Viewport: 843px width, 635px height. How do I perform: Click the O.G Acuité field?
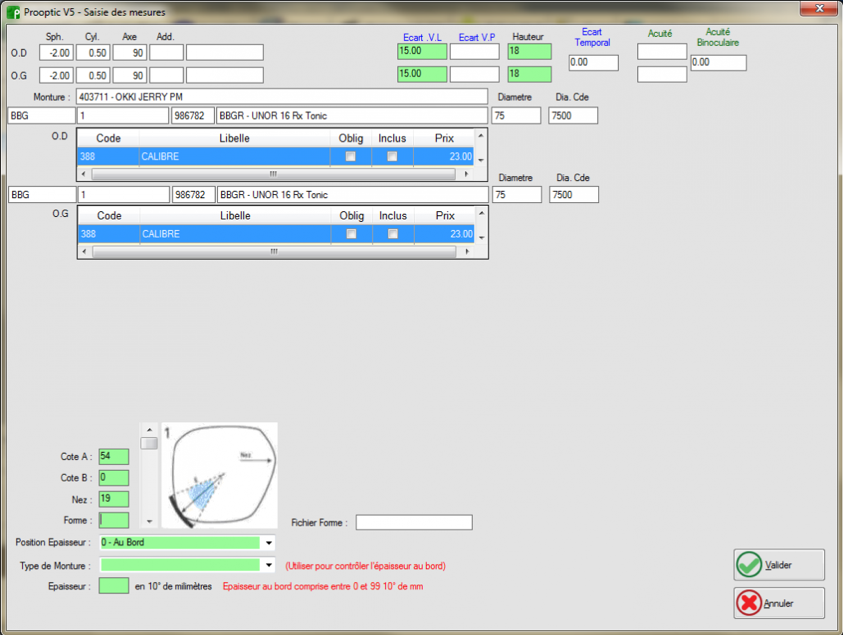click(x=662, y=74)
